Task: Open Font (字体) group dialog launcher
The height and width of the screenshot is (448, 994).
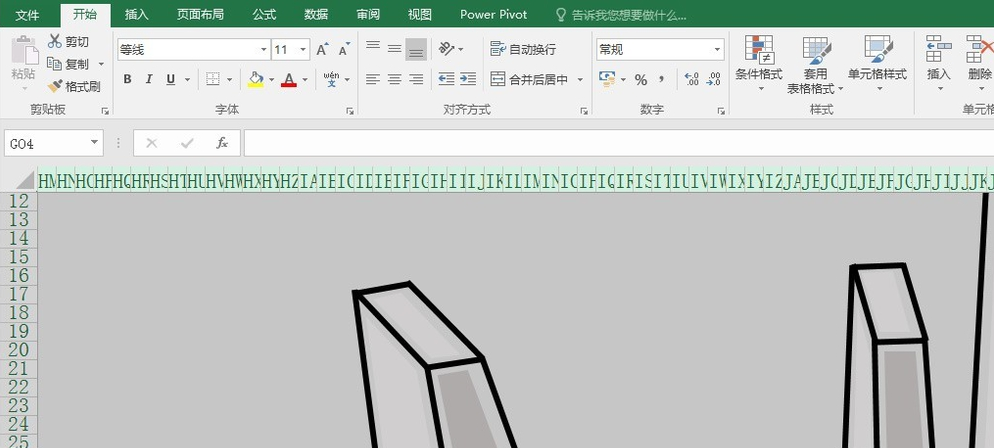Action: pyautogui.click(x=349, y=111)
